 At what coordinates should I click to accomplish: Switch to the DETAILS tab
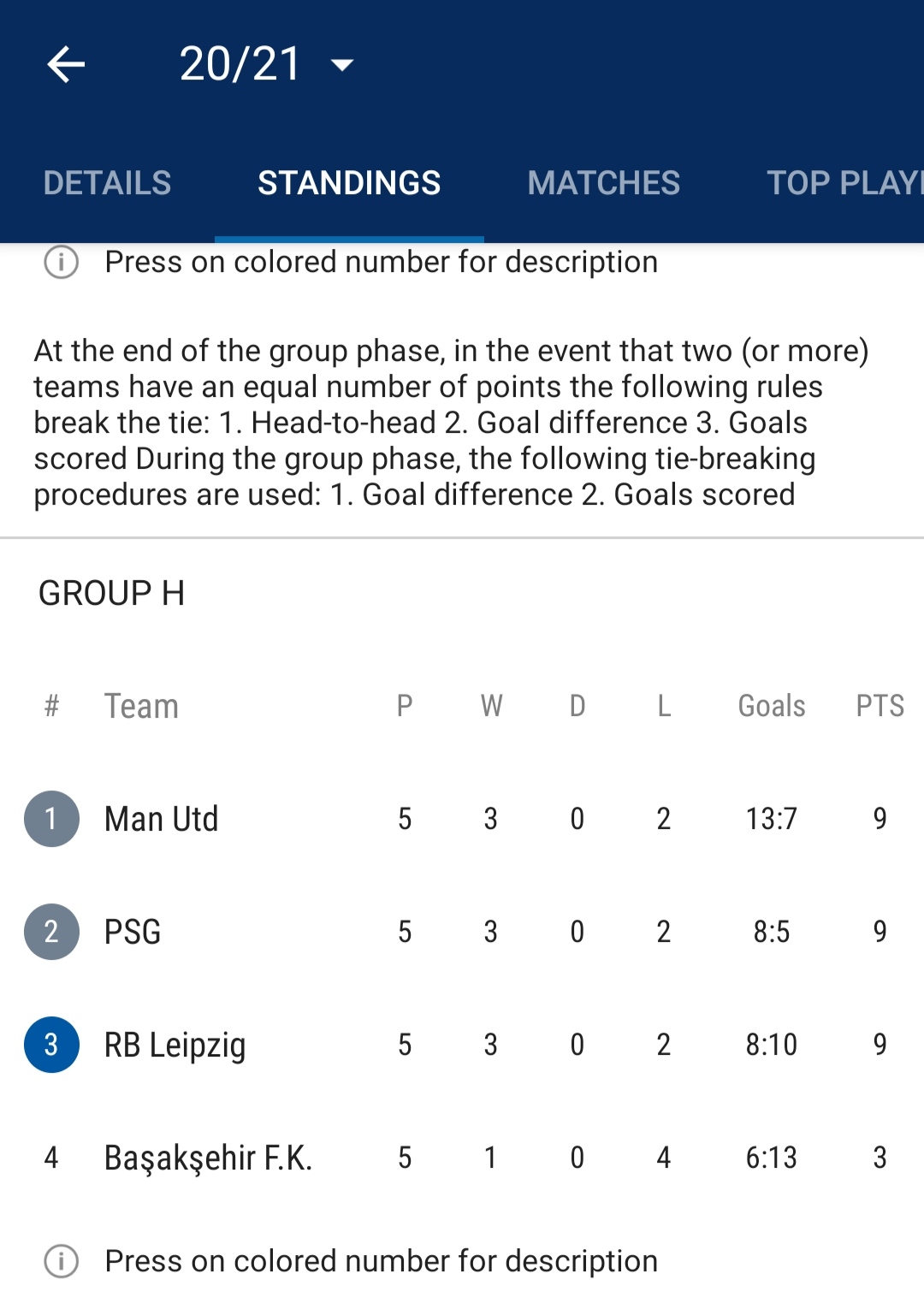tap(107, 183)
